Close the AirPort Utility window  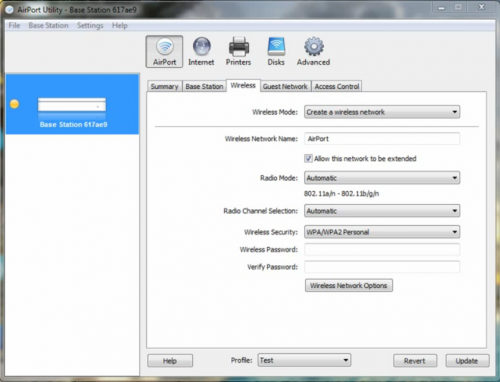pos(481,7)
